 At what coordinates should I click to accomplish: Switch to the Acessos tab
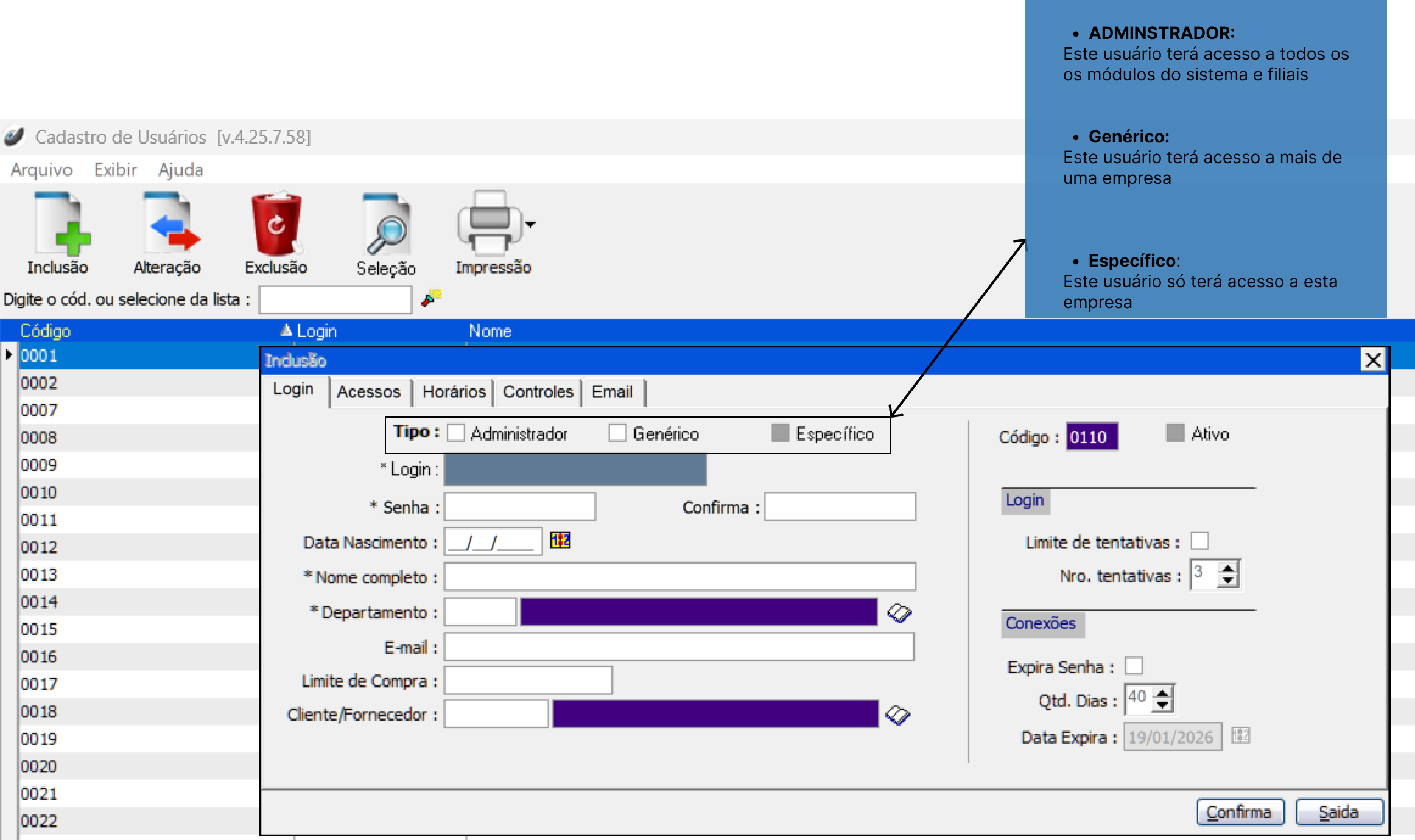[x=368, y=391]
